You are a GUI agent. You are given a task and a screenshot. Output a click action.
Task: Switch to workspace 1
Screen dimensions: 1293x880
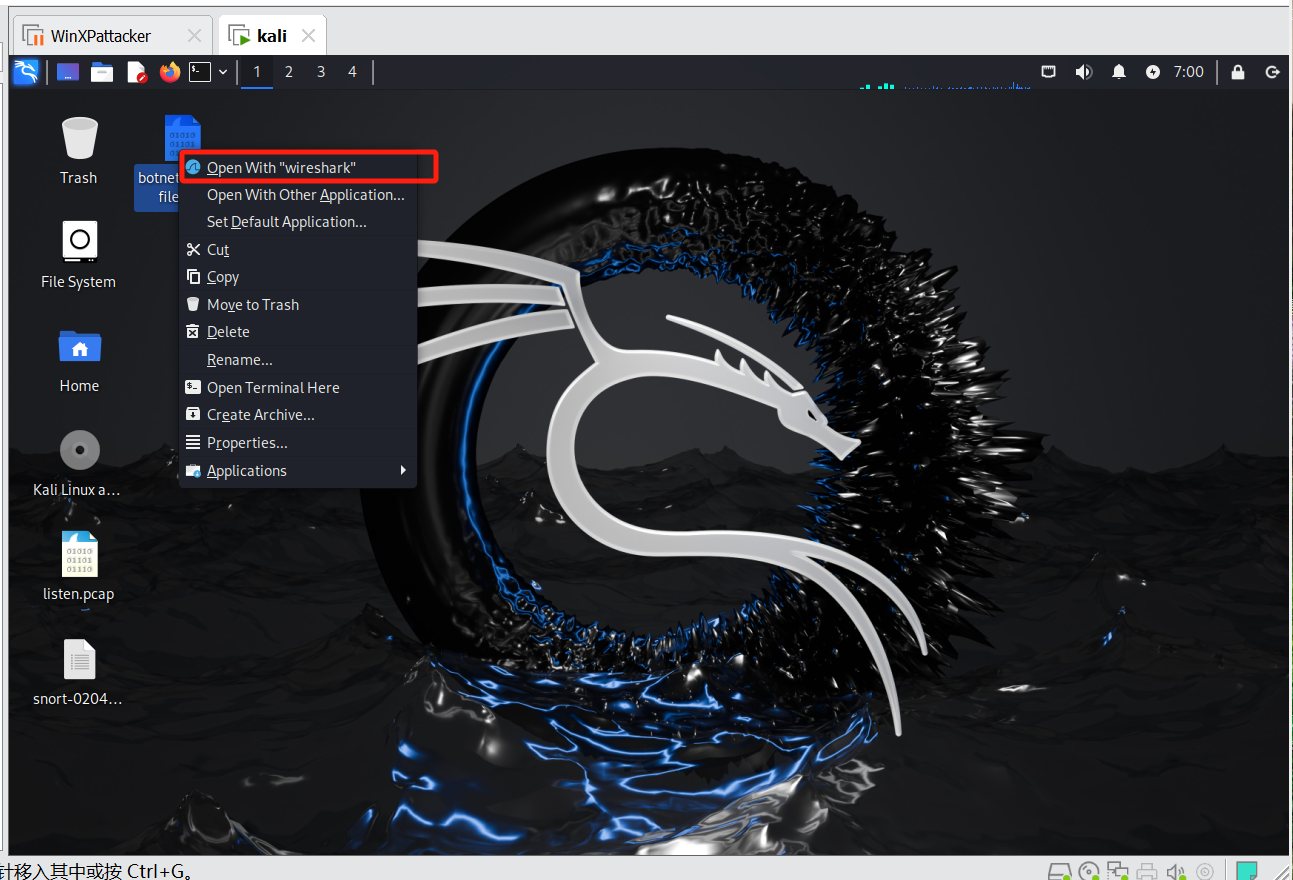(257, 72)
